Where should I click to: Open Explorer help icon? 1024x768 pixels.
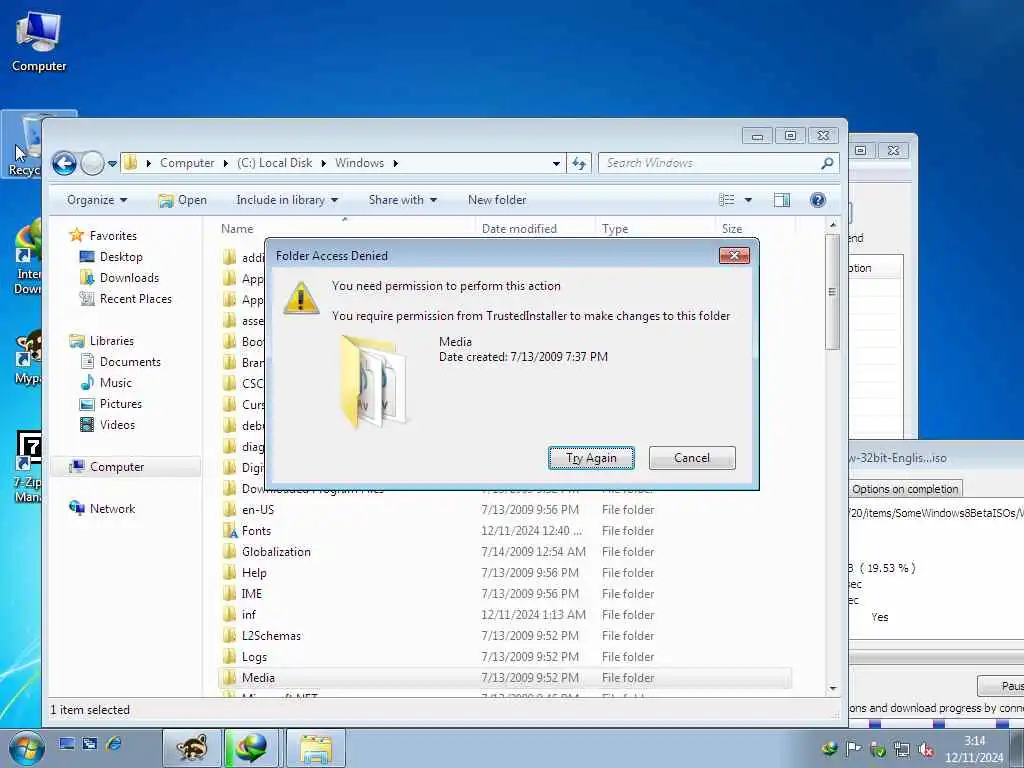tap(818, 200)
